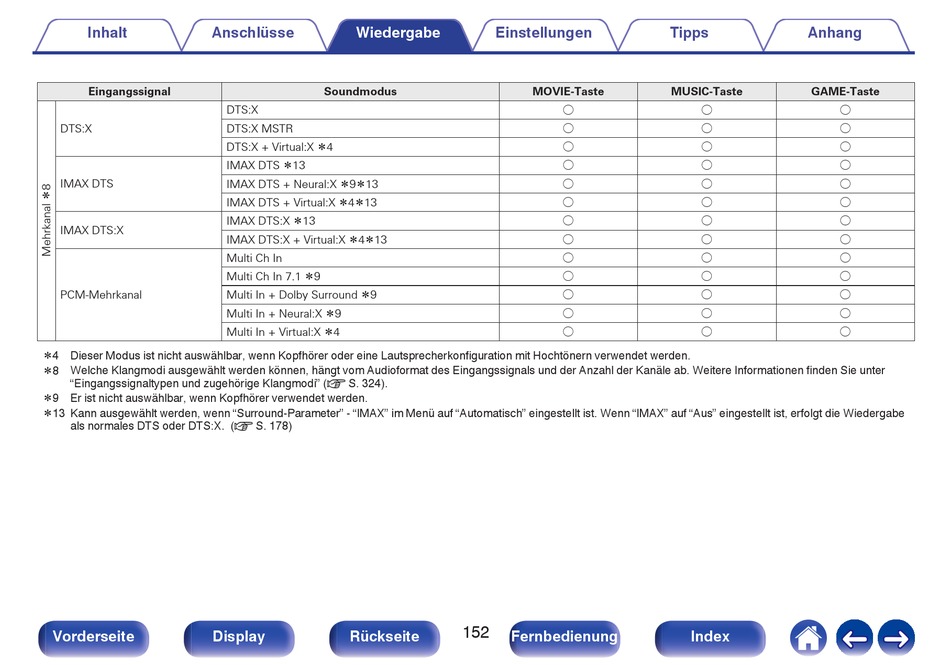Click the Multi Ch In 7.1 cell

tap(360, 276)
